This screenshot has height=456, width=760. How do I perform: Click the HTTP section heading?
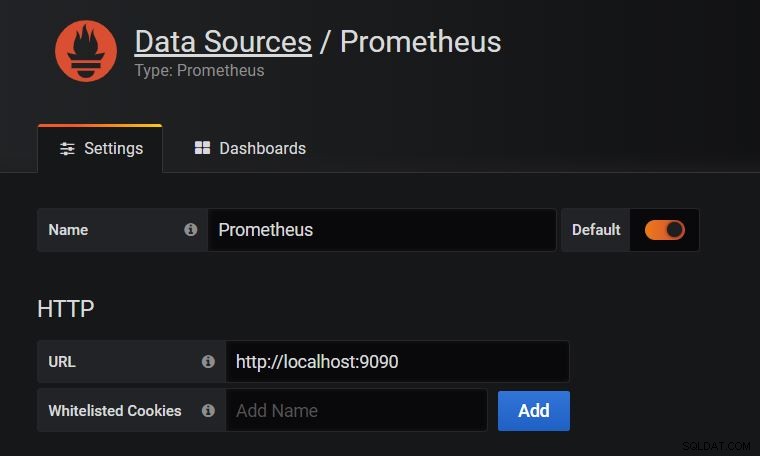point(66,309)
